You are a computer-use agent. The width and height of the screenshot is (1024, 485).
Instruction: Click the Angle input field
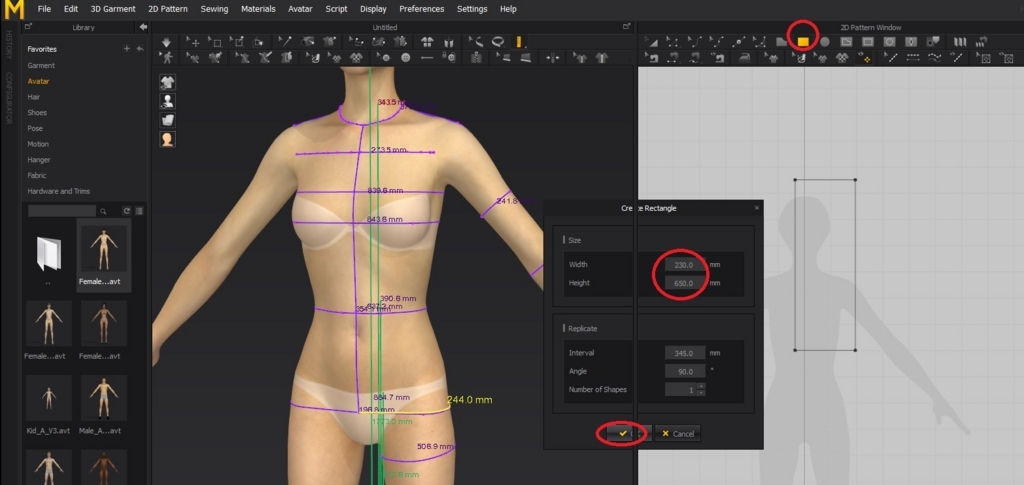(x=685, y=371)
